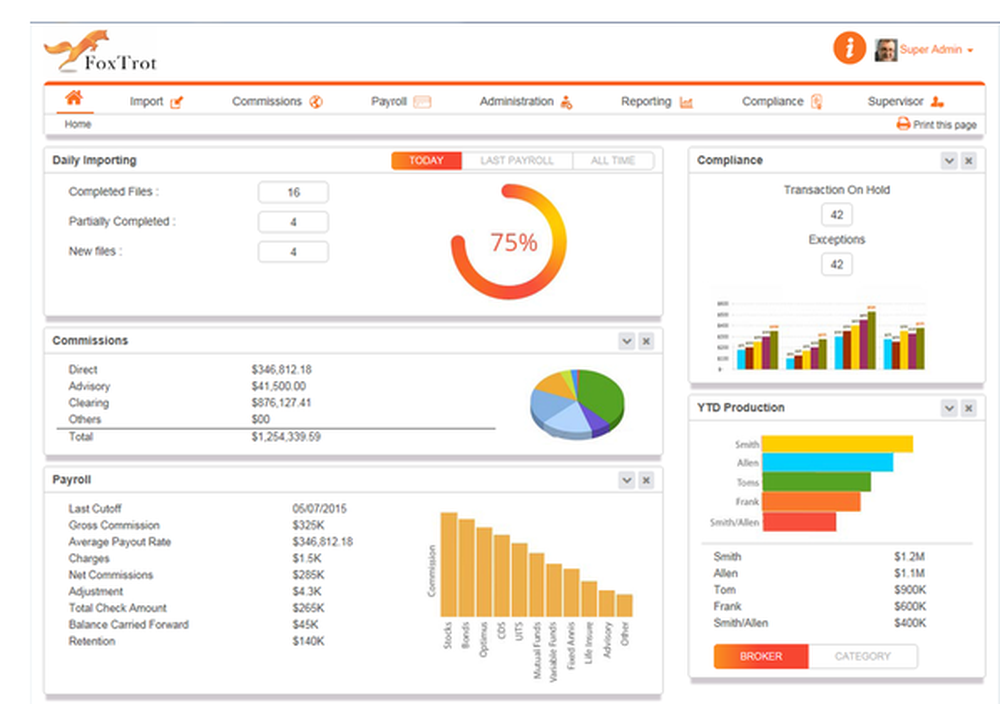Click the compliance bar chart

[x=821, y=335]
